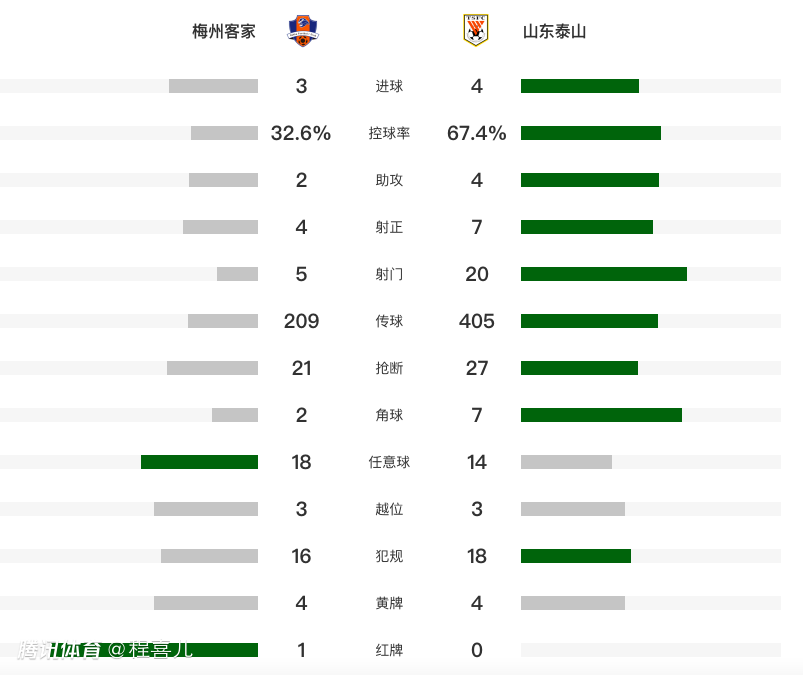The height and width of the screenshot is (675, 803).
Task: Click the 405 passes value
Action: coord(477,321)
